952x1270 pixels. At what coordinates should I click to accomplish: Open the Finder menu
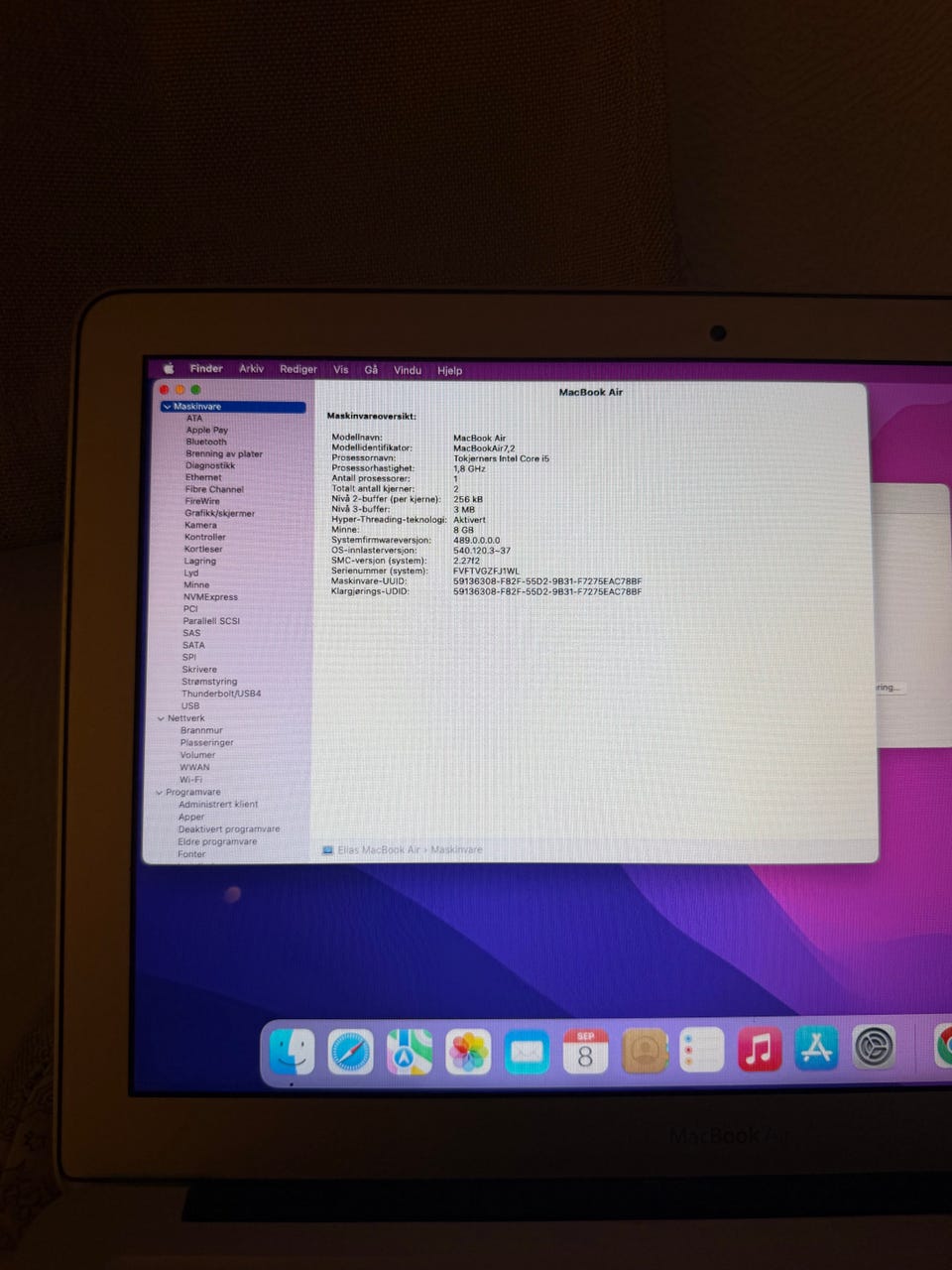tap(206, 368)
